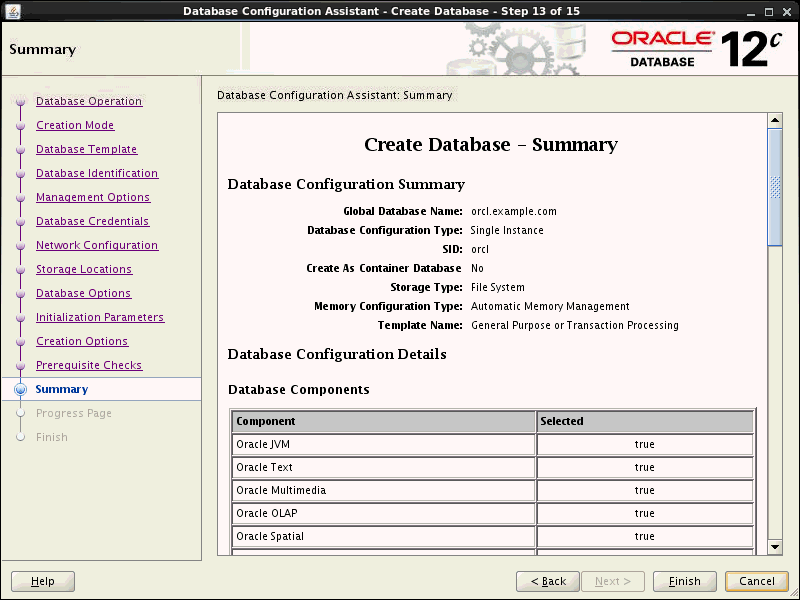Cancel the database creation wizard

click(757, 581)
